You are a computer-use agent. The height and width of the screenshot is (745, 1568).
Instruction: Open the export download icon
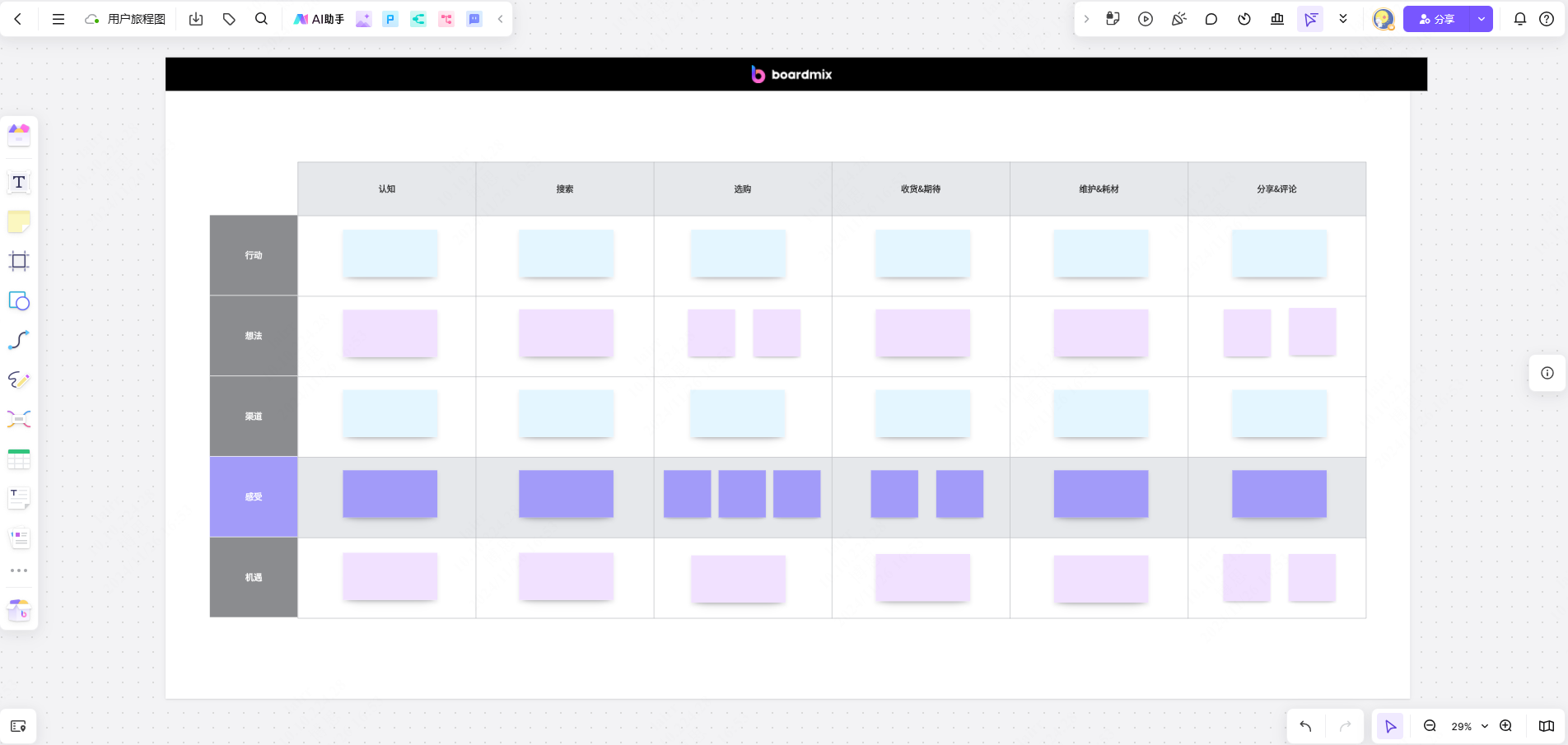click(196, 19)
